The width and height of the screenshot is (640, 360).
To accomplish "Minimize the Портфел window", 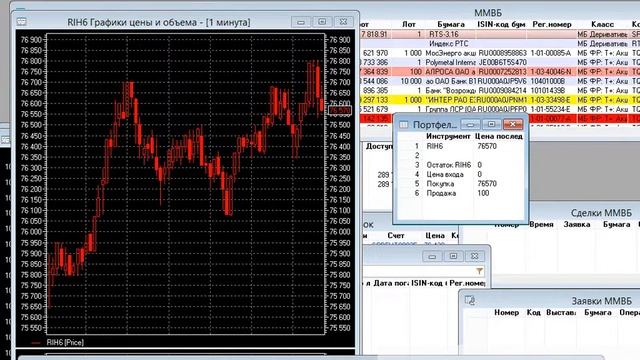I will [x=470, y=124].
